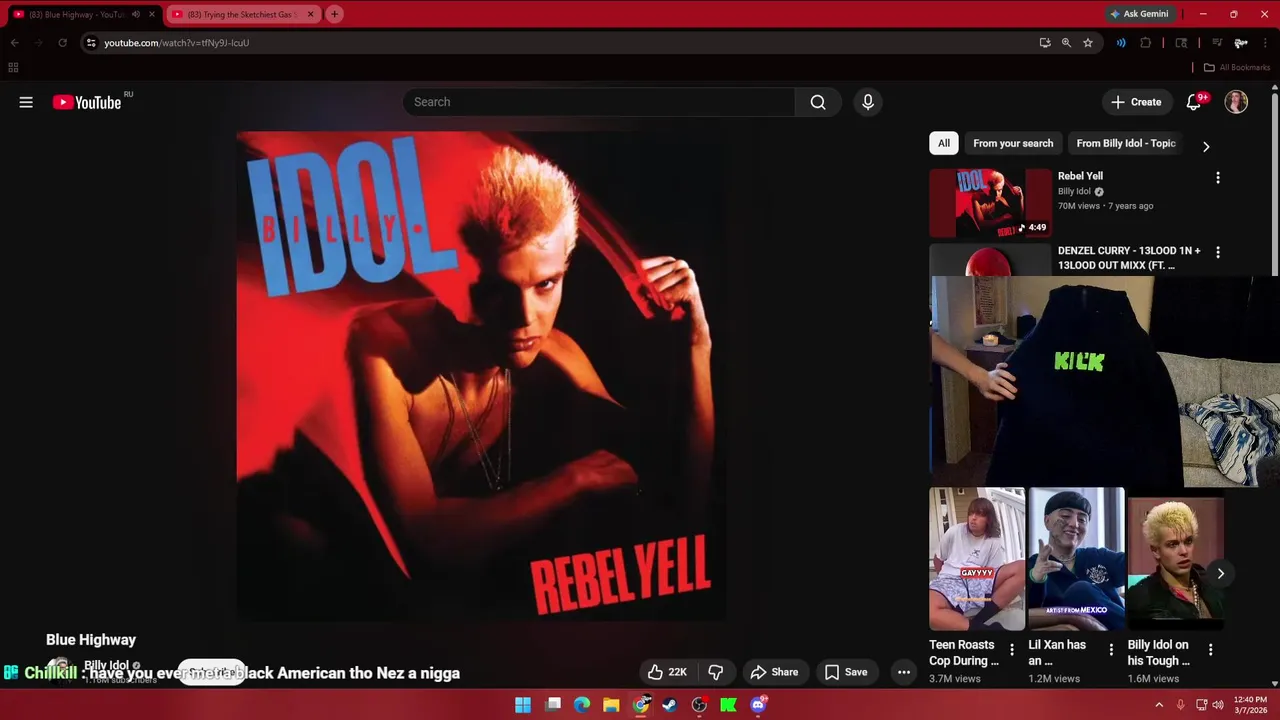
Task: Go to the YouTube home logo
Action: pos(87,102)
